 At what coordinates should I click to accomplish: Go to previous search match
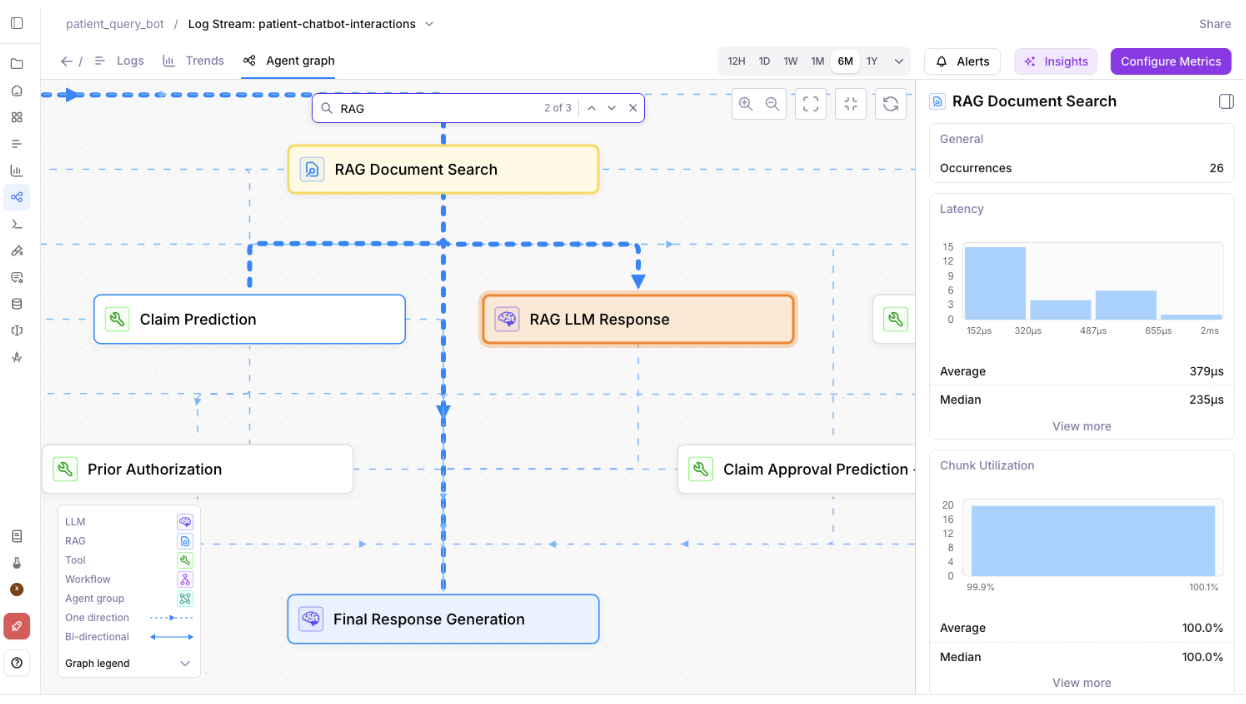(591, 108)
